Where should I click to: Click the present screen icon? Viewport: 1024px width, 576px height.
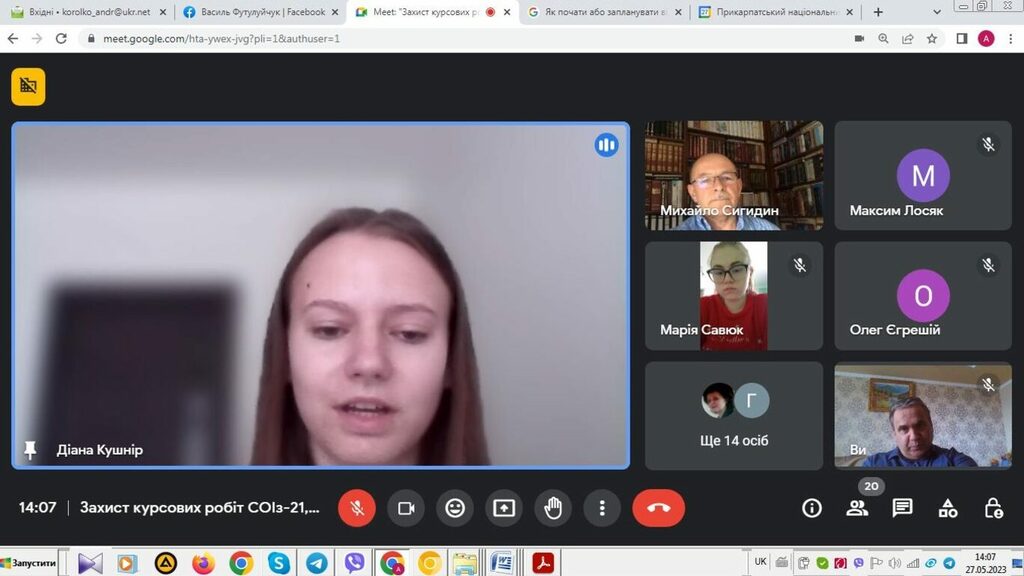pos(504,508)
